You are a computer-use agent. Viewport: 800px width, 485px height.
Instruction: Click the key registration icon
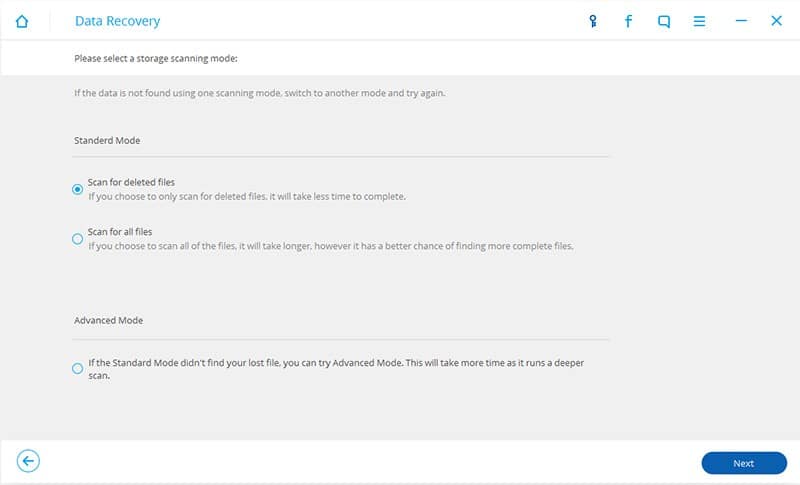(x=593, y=21)
